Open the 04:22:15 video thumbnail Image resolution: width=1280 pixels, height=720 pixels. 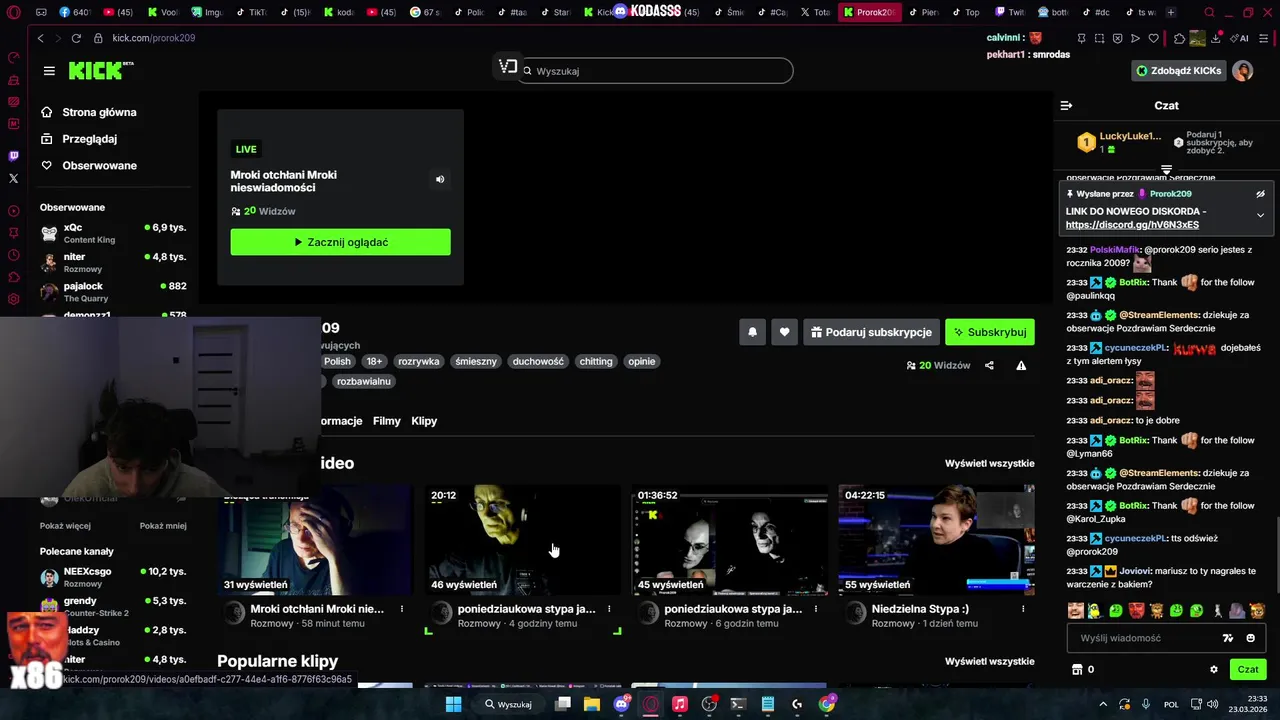(937, 540)
